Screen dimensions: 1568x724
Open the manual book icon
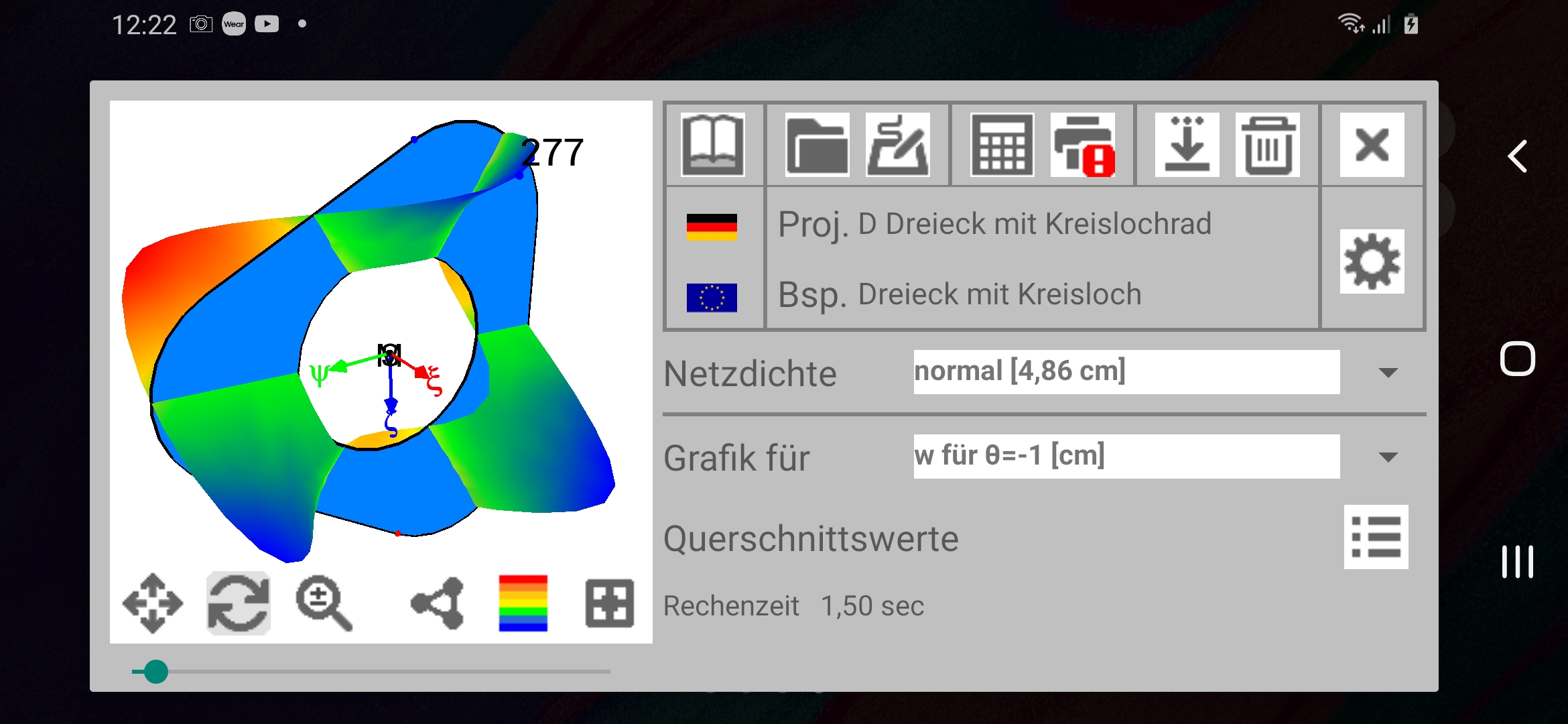point(712,145)
